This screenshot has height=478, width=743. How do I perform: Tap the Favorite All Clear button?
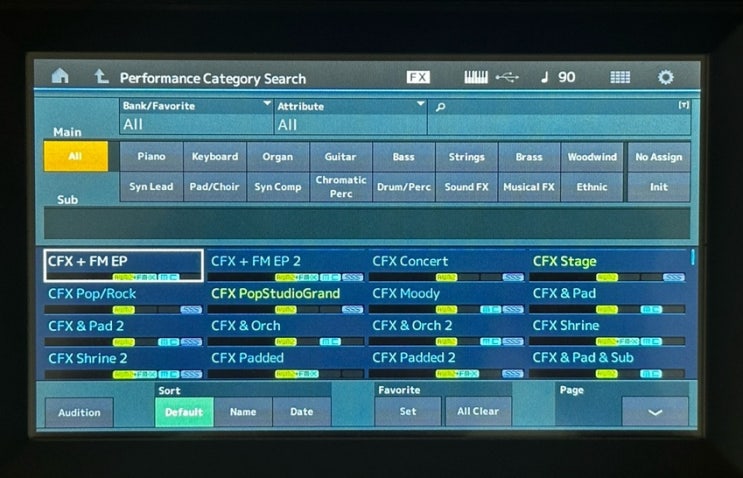tap(478, 412)
